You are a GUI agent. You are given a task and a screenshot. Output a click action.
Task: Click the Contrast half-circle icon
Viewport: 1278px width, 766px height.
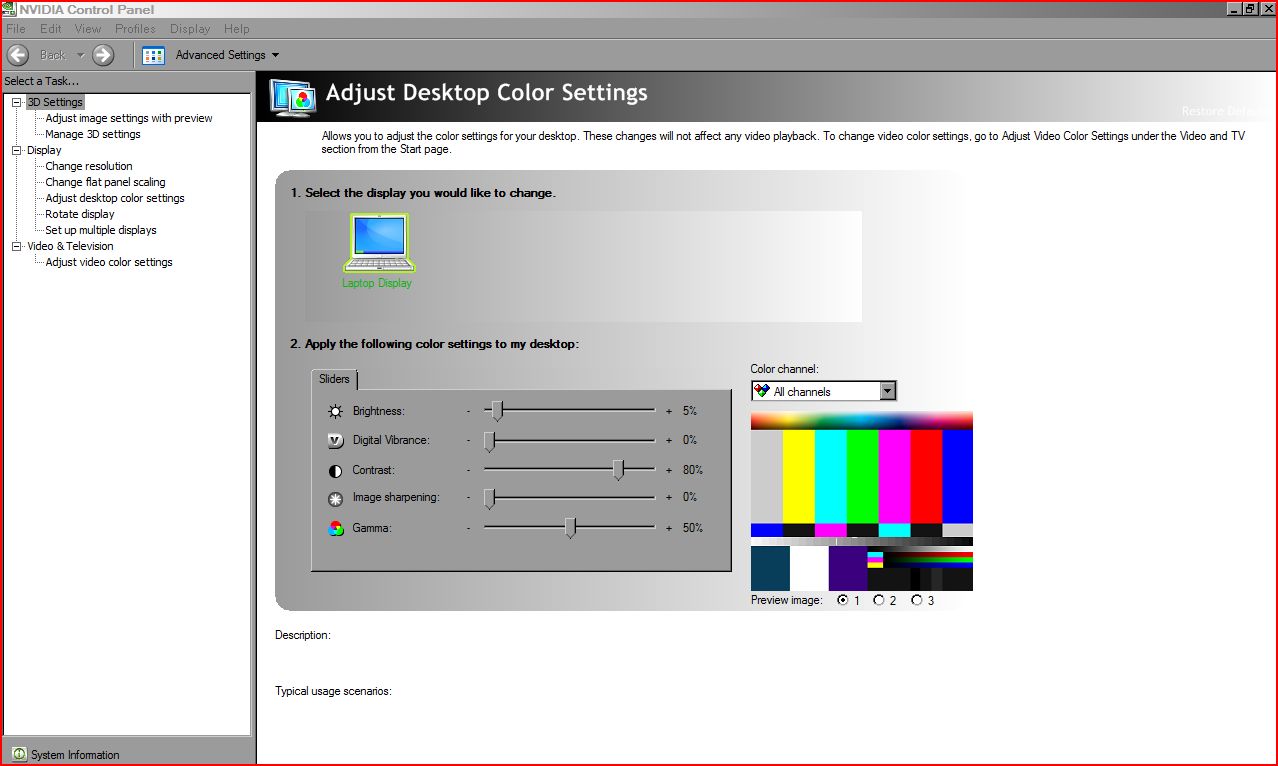(336, 470)
